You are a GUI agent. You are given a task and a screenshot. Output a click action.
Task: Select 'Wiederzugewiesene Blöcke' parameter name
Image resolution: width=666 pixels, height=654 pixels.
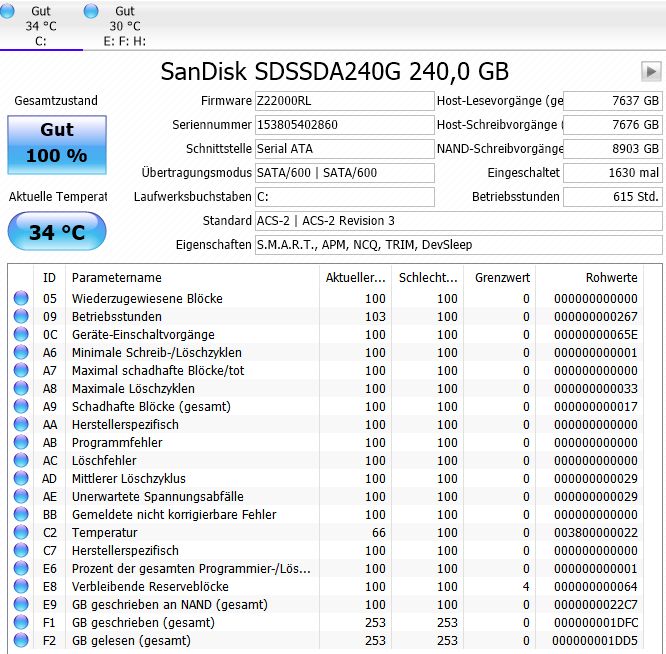pyautogui.click(x=147, y=299)
